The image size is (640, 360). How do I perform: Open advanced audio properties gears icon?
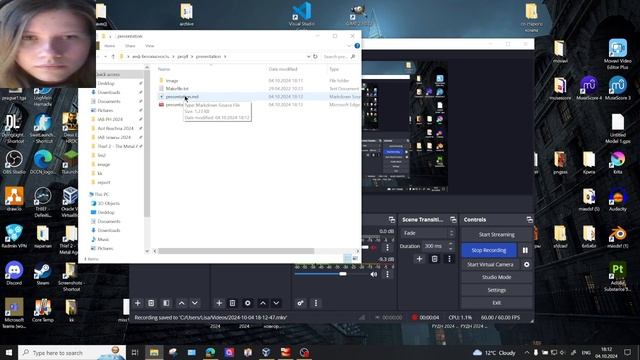(300, 303)
